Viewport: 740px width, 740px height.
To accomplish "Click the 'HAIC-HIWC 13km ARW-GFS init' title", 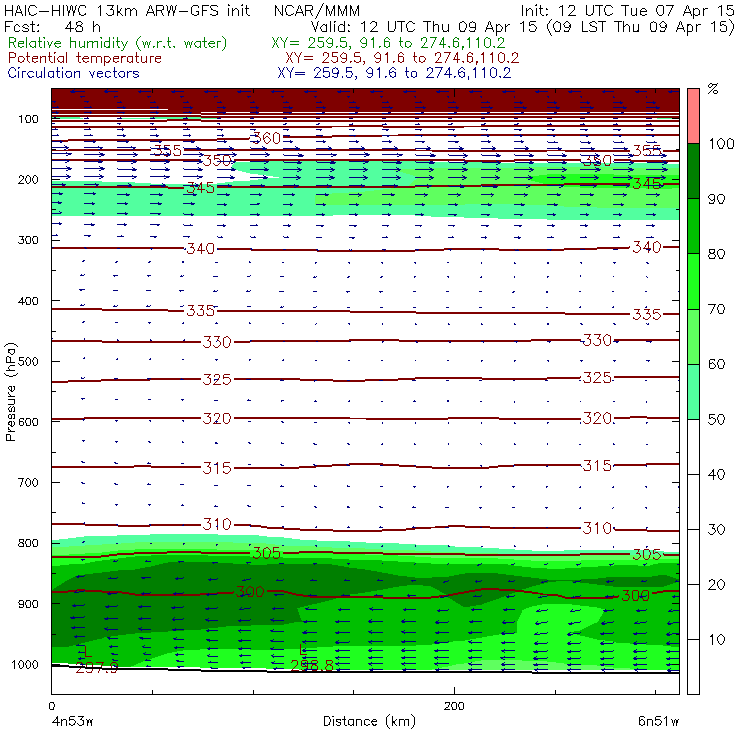I will (127, 11).
